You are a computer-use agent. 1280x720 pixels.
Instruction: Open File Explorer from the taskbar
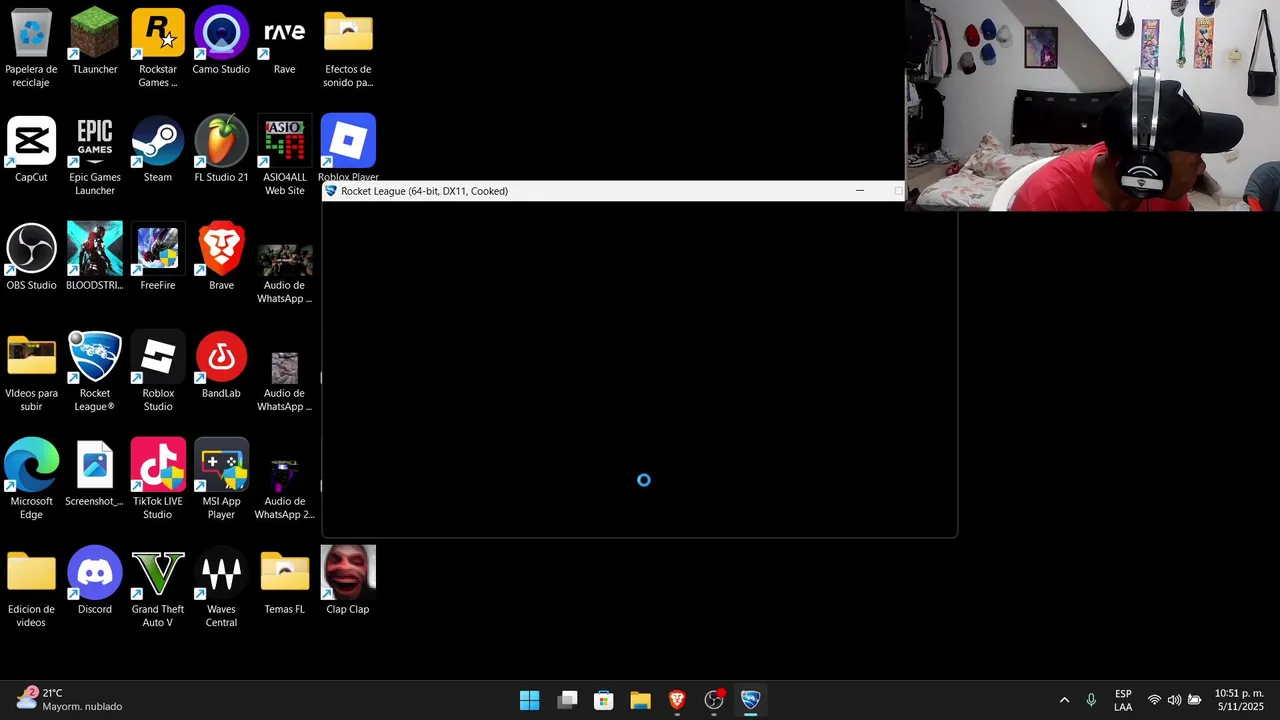point(640,700)
